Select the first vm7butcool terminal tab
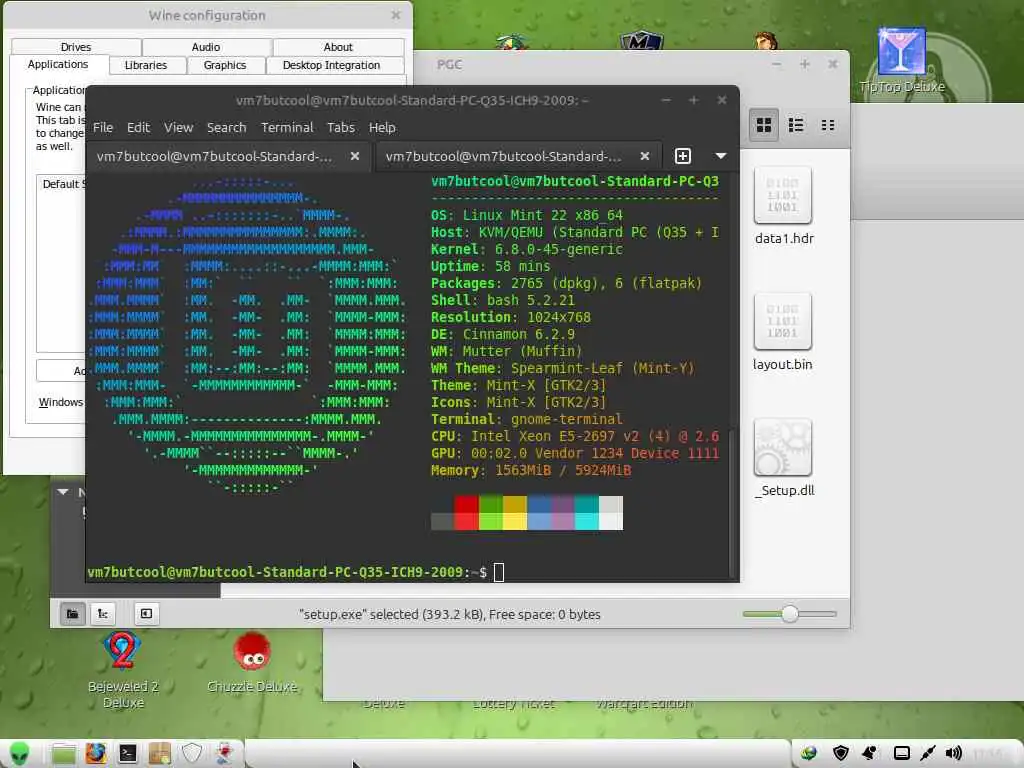Viewport: 1024px width, 768px height. pyautogui.click(x=229, y=157)
